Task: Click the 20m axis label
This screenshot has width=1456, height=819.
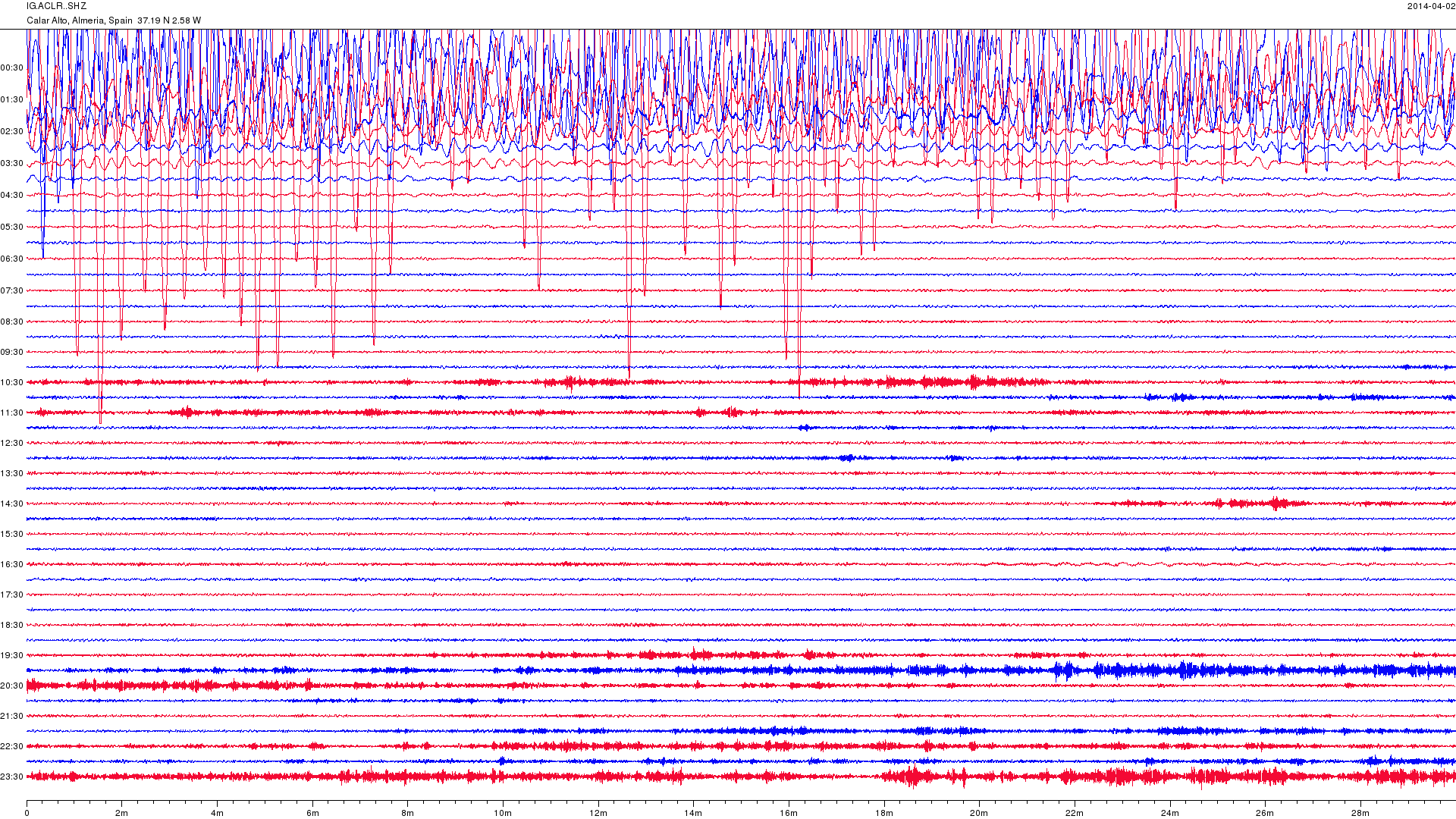Action: coord(979,814)
